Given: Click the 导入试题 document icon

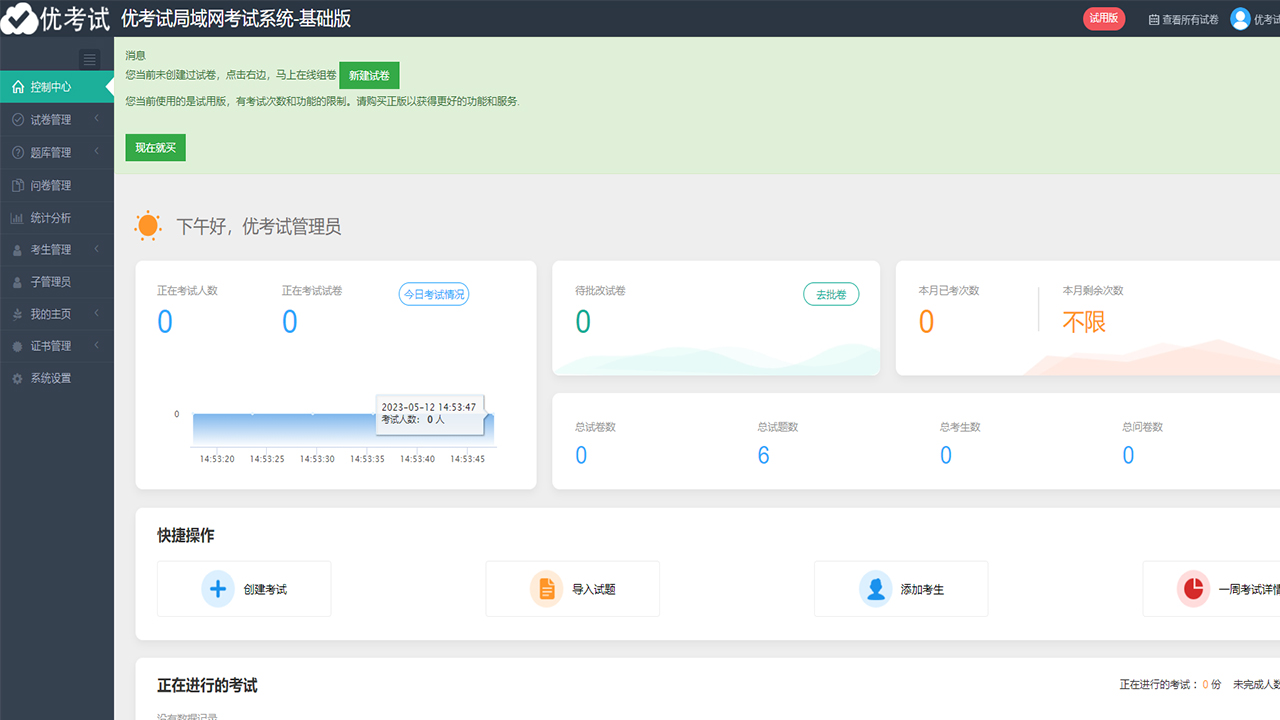Looking at the screenshot, I should click(x=546, y=588).
